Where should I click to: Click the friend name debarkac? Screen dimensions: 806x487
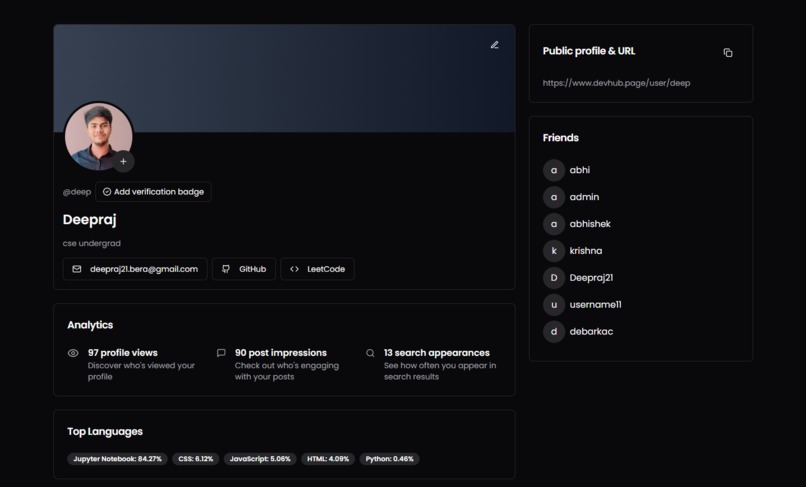point(591,332)
